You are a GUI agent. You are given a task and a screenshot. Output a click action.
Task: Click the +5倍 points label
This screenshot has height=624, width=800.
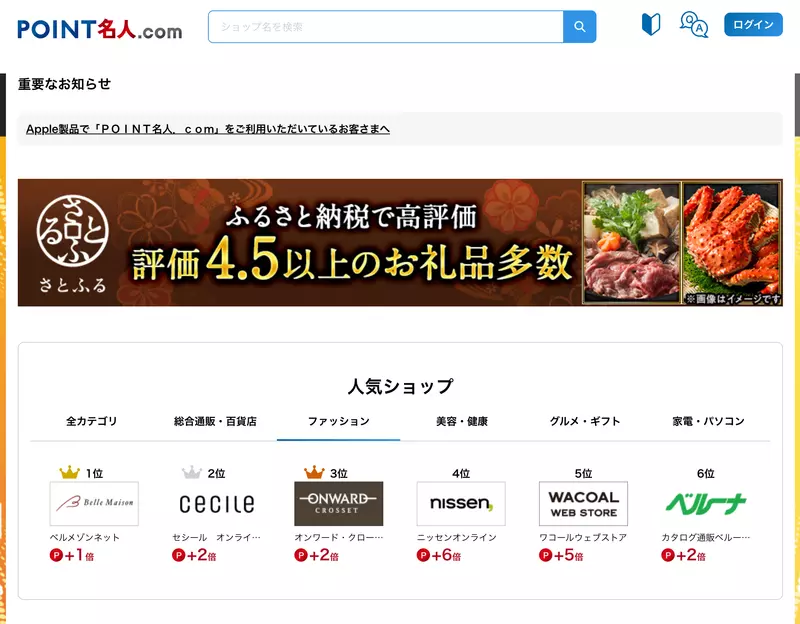pos(561,555)
